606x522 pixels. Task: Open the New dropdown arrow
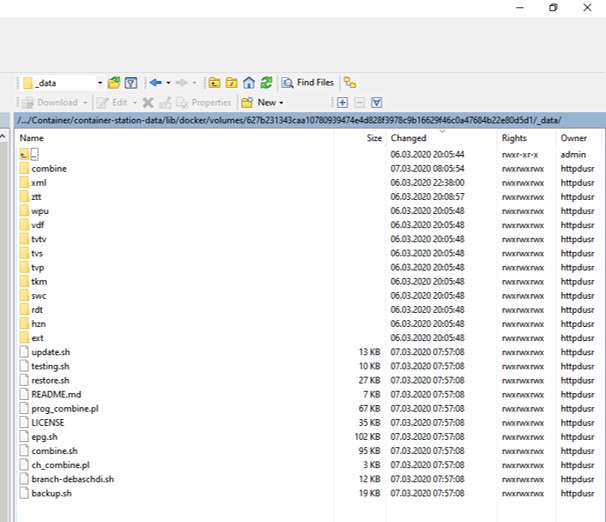pos(281,103)
